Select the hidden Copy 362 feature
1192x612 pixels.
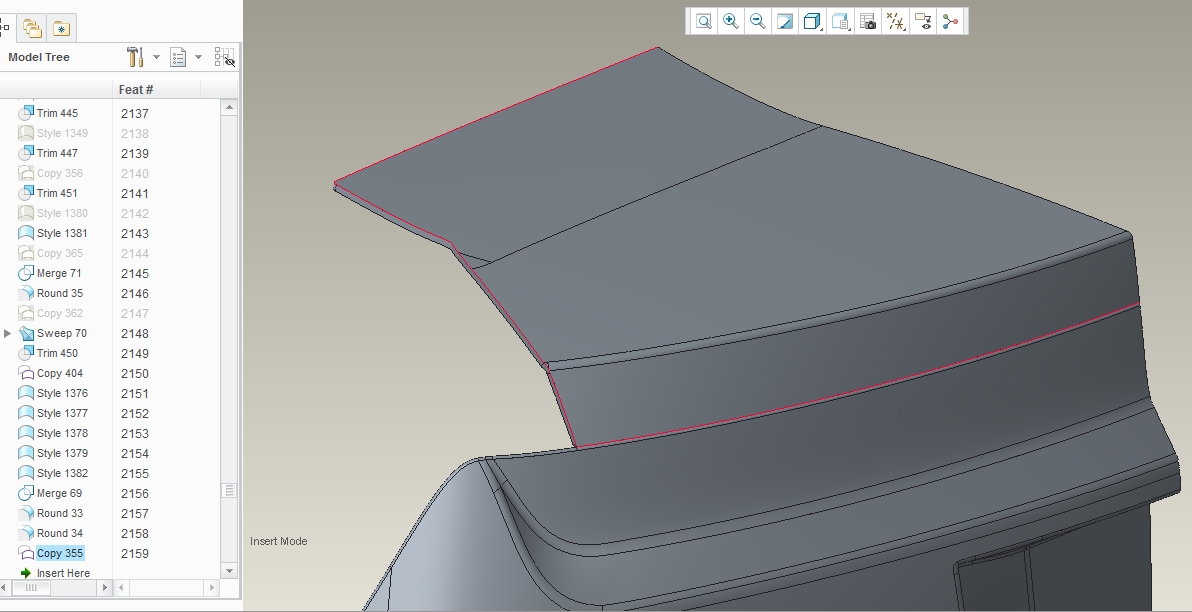coord(59,313)
